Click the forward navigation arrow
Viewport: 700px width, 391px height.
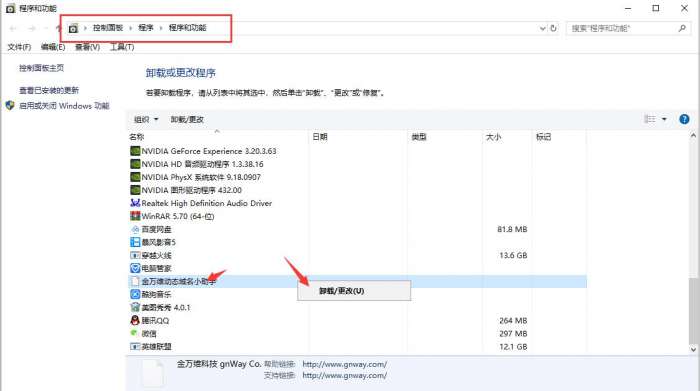31,28
